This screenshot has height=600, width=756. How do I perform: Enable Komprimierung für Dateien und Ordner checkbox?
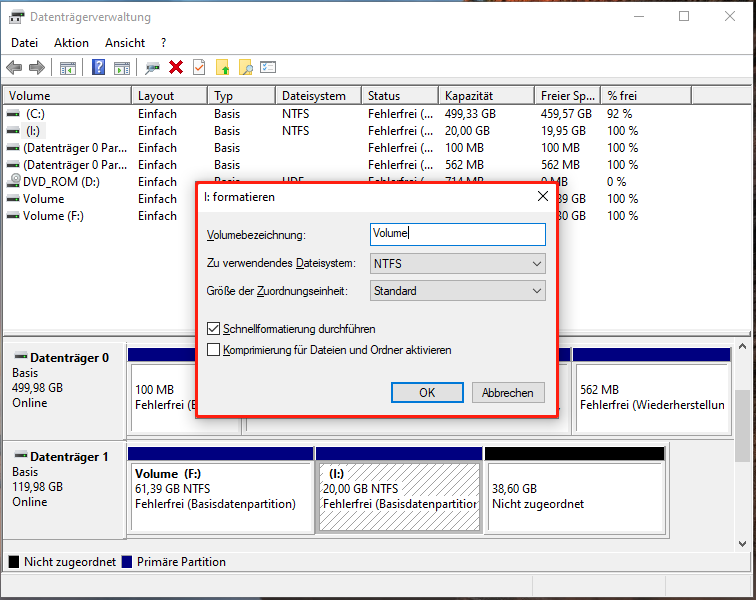213,349
